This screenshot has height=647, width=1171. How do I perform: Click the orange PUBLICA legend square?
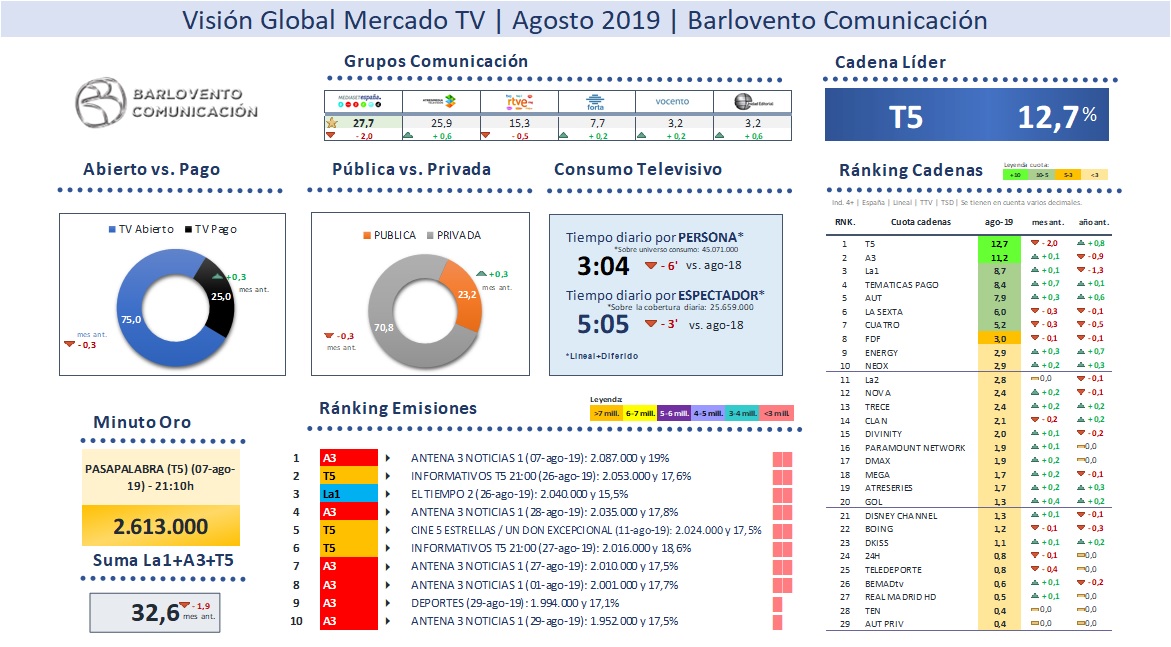(x=367, y=235)
